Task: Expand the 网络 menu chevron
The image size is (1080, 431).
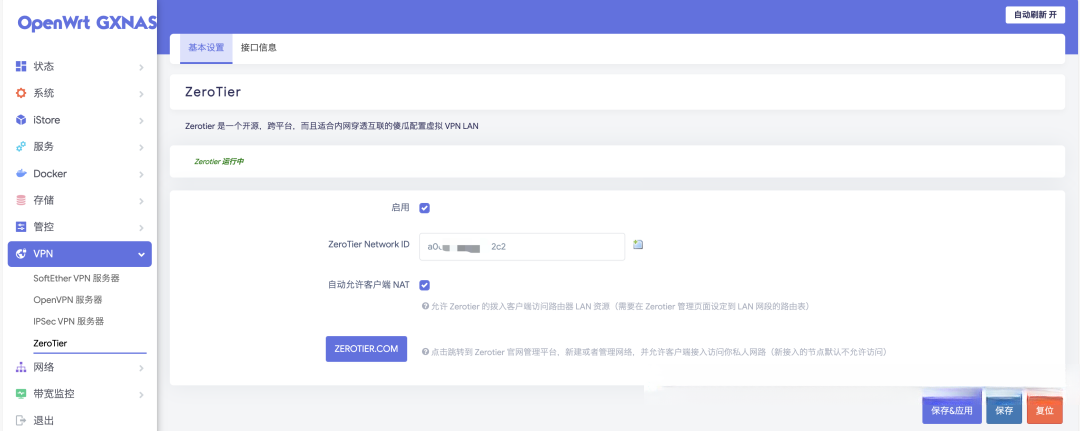Action: (x=141, y=368)
